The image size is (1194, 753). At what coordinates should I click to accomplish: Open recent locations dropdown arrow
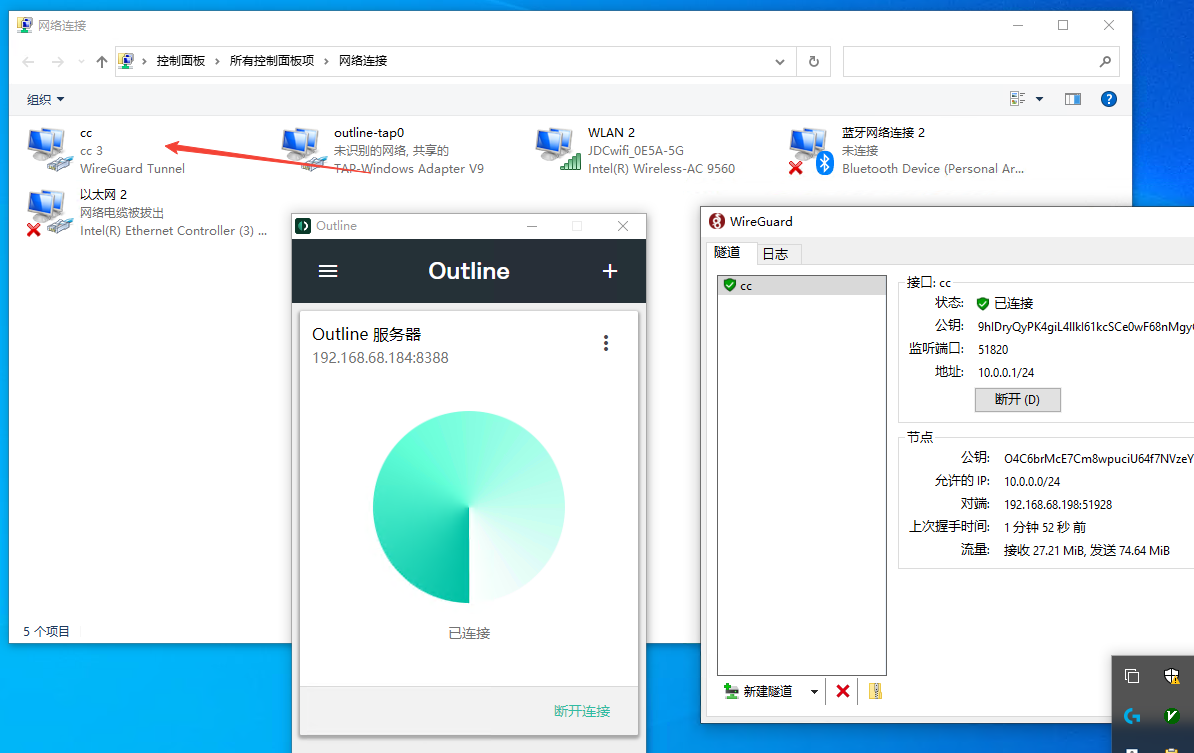[81, 62]
